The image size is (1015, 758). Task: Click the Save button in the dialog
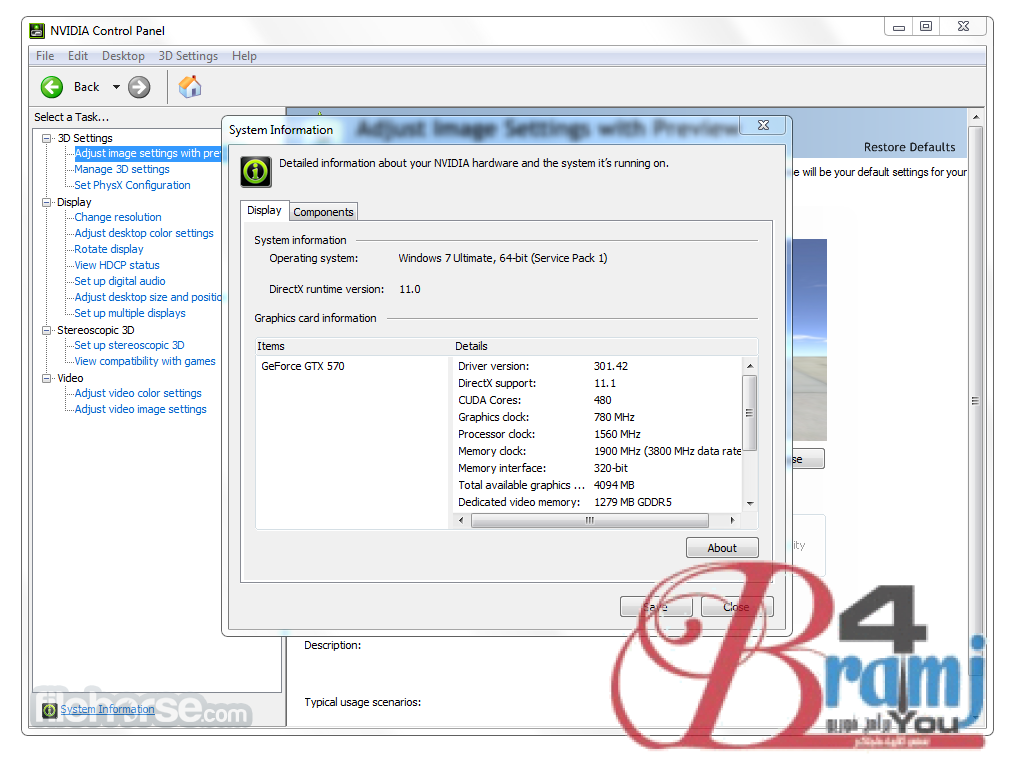(656, 607)
